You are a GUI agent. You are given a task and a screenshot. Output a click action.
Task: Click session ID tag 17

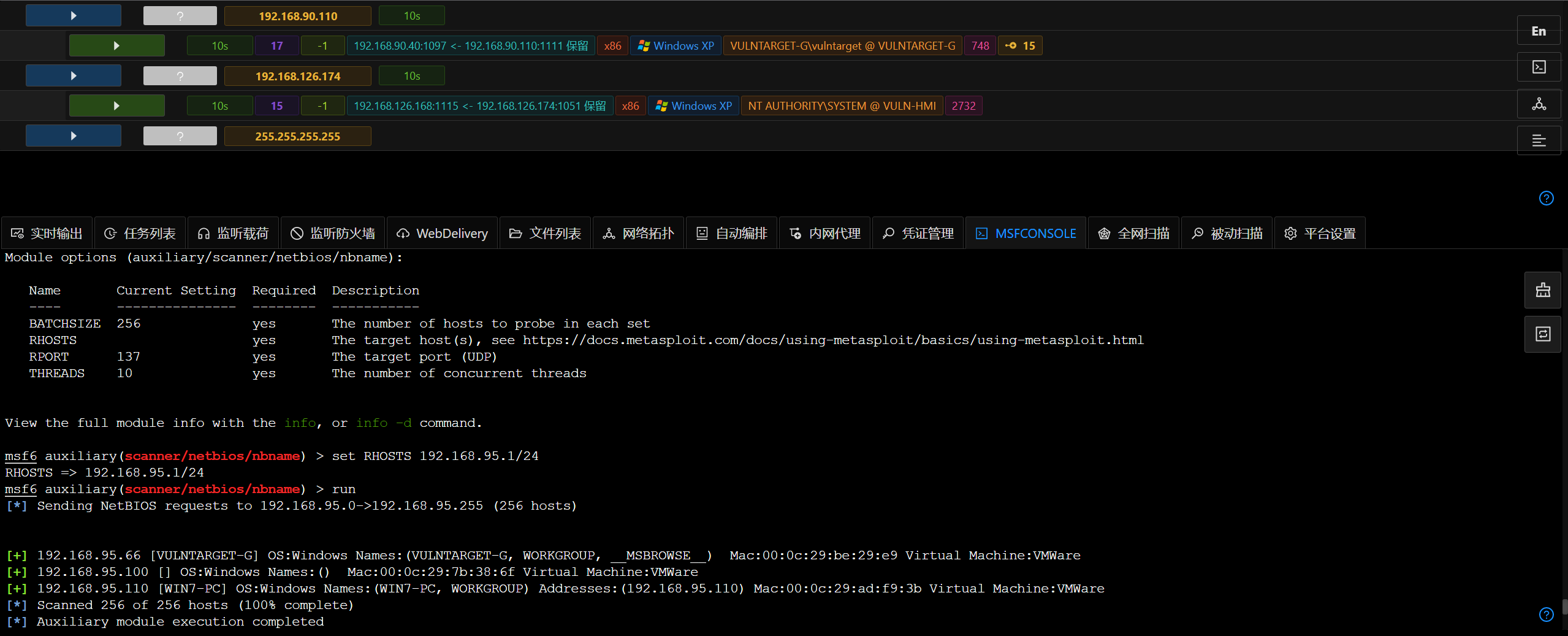pos(277,45)
